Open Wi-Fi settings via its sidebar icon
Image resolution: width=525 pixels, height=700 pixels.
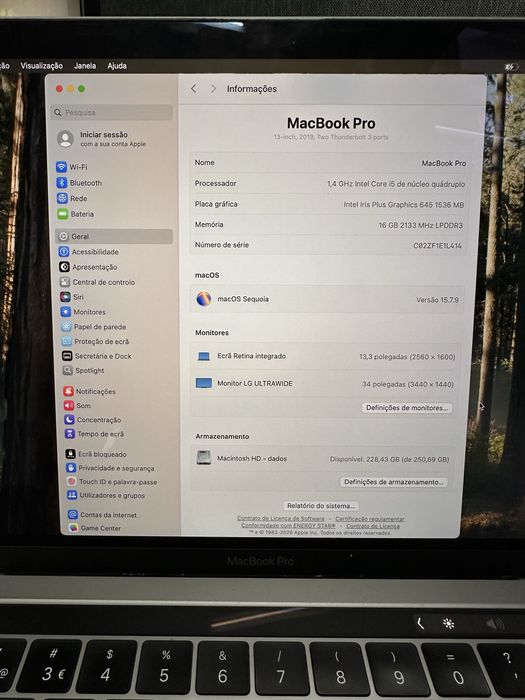pos(61,167)
